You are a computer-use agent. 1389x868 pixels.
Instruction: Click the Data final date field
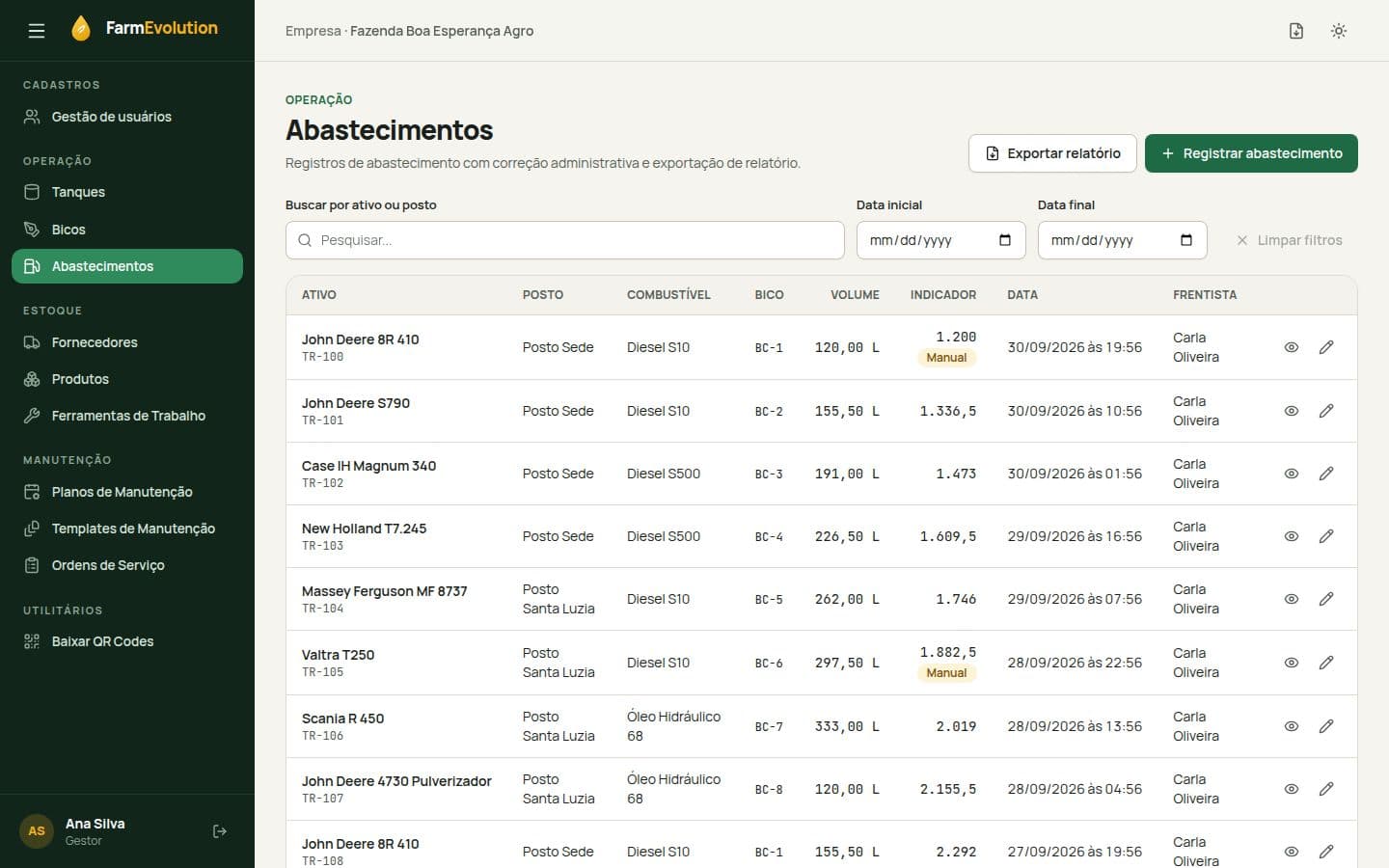tap(1123, 240)
